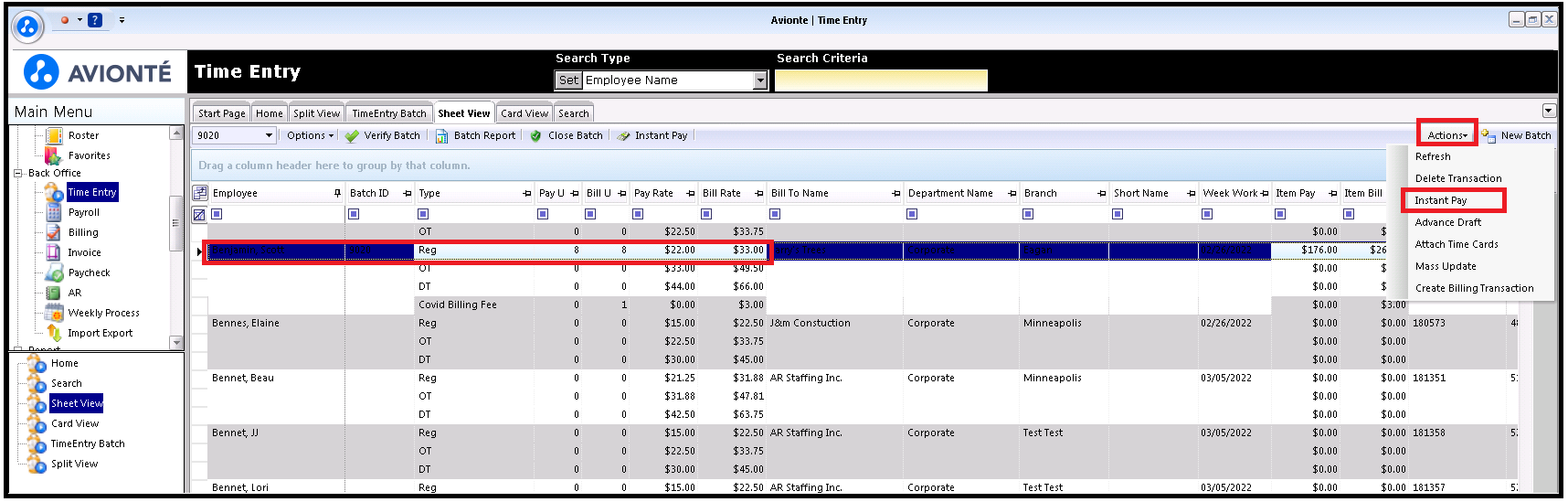Click Batch Report toolbar item

tap(476, 135)
